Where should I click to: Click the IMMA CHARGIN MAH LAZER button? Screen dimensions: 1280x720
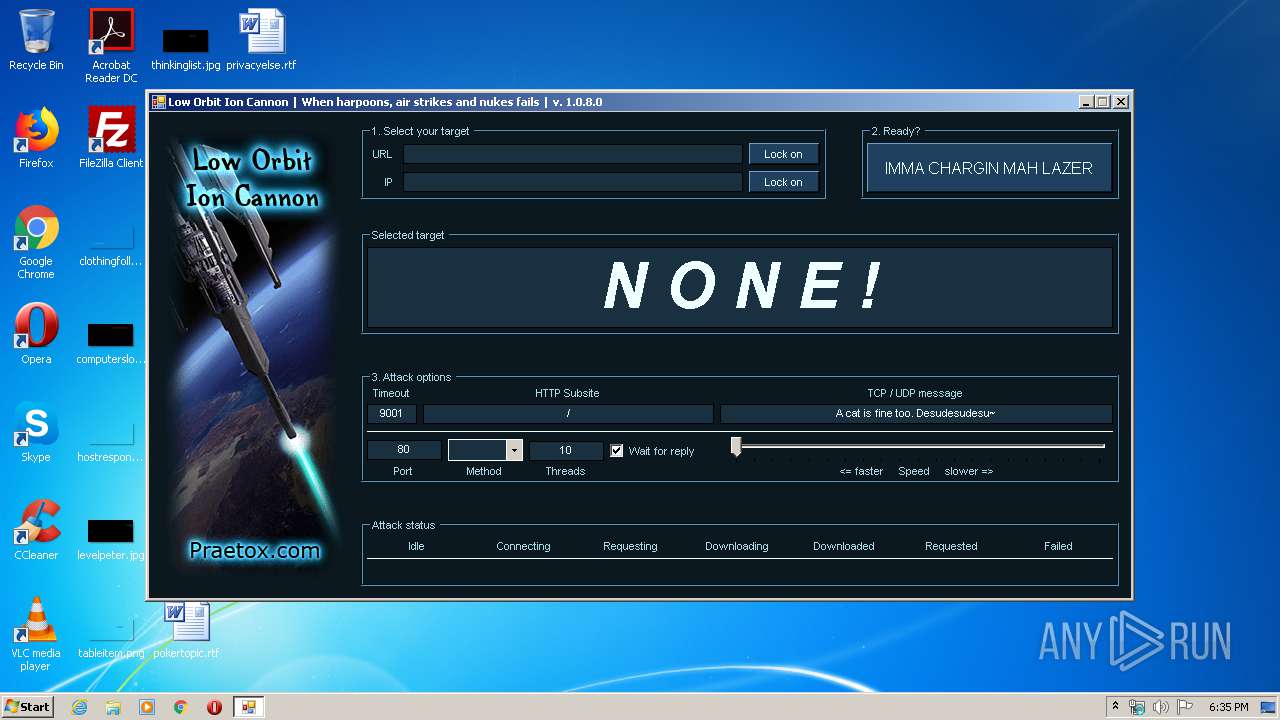(988, 168)
